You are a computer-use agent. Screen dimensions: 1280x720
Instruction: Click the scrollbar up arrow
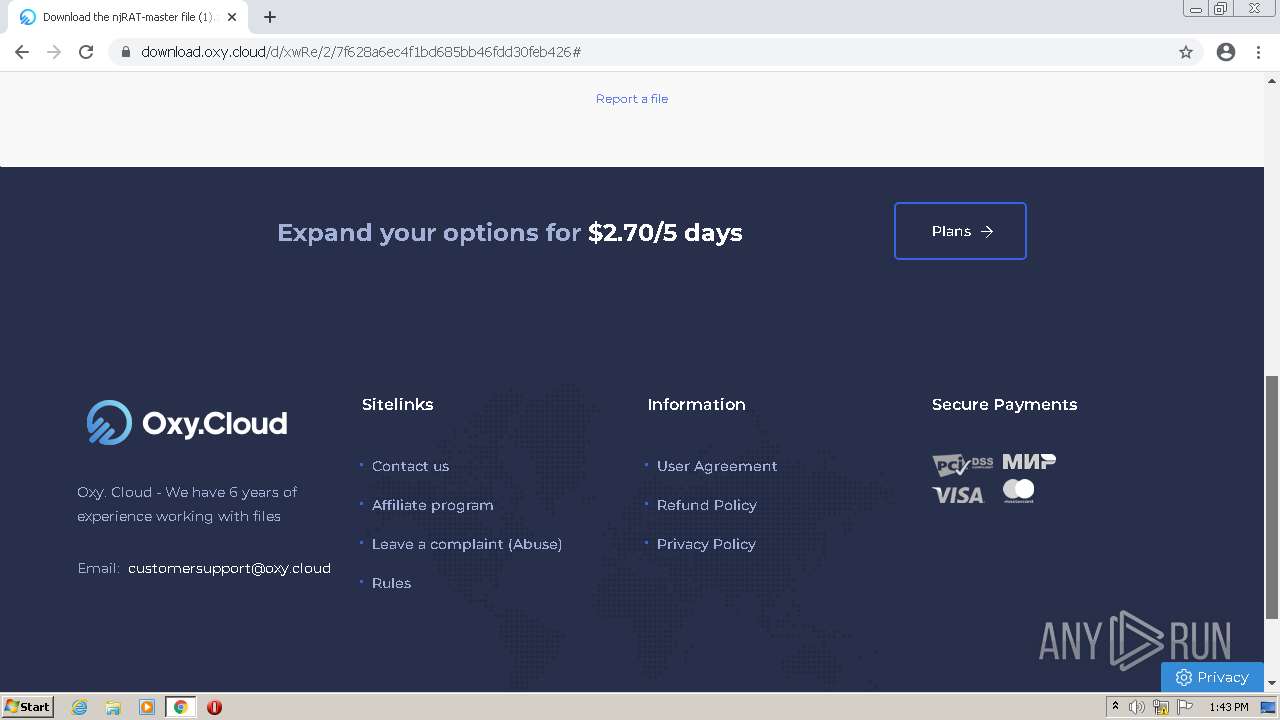tap(1272, 80)
